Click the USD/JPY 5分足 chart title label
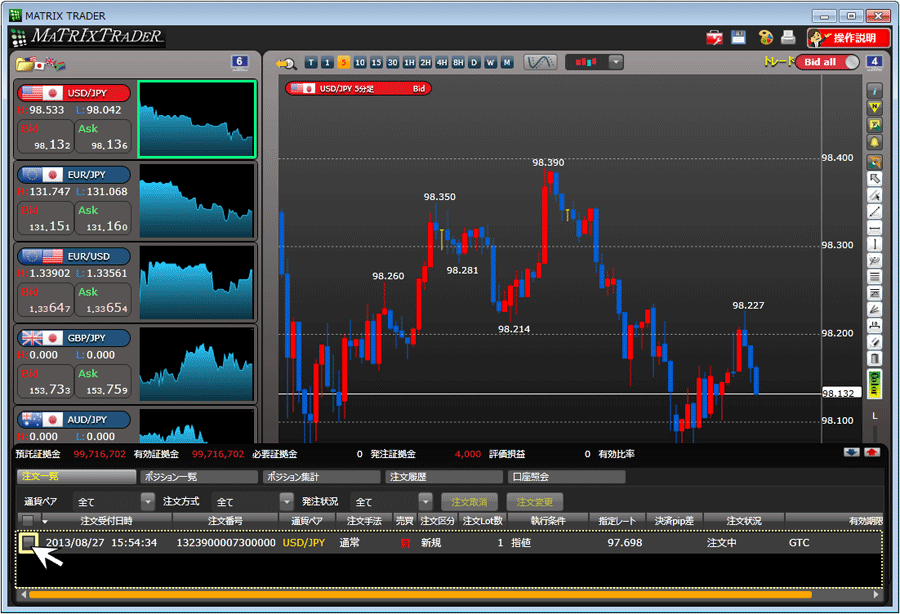The image size is (900, 614). click(358, 88)
